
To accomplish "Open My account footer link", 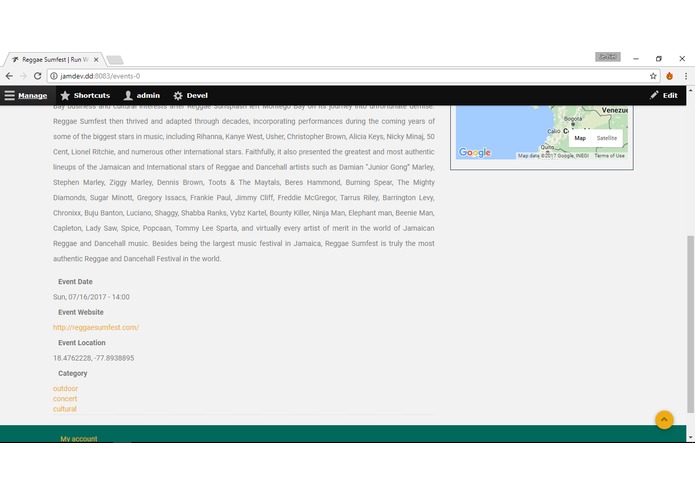I will click(x=78, y=439).
